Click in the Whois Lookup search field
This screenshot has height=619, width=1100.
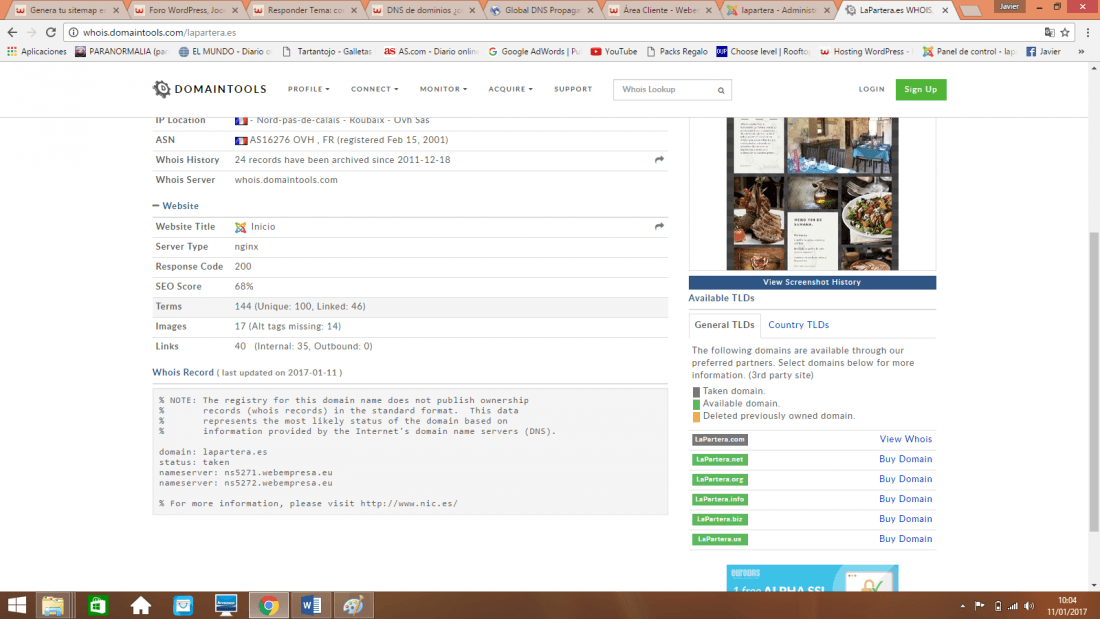[x=664, y=90]
